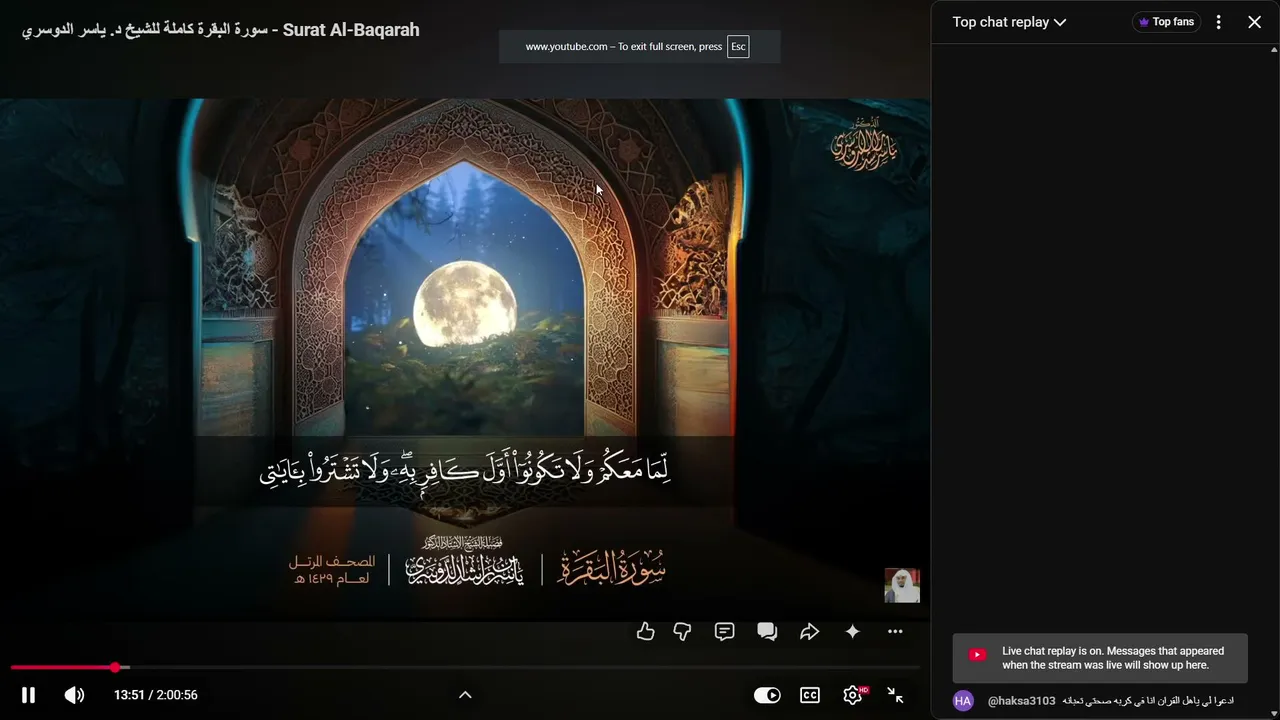
Task: Click the Surat Al-Baqarah video title
Action: click(221, 30)
